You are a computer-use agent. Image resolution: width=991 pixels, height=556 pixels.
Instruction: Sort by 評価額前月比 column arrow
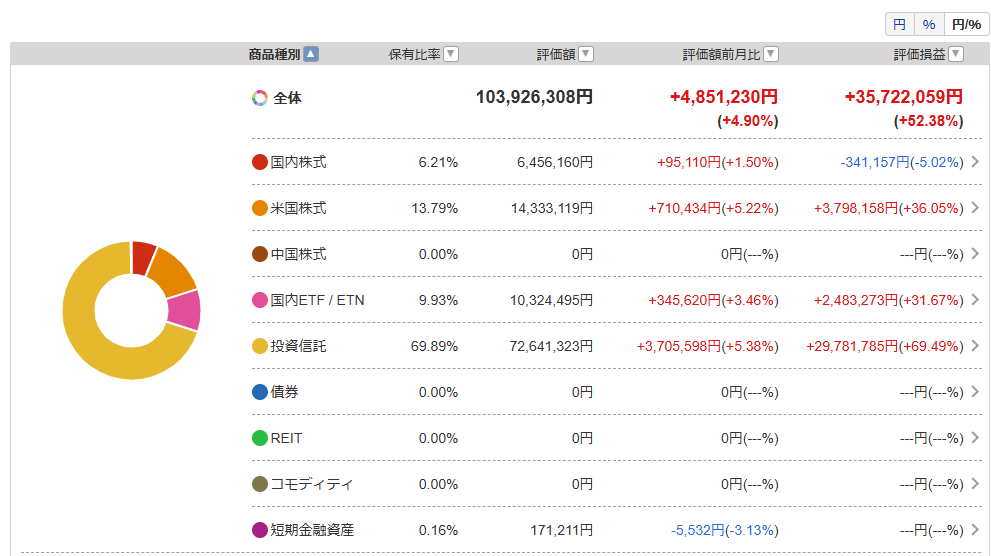[x=771, y=54]
